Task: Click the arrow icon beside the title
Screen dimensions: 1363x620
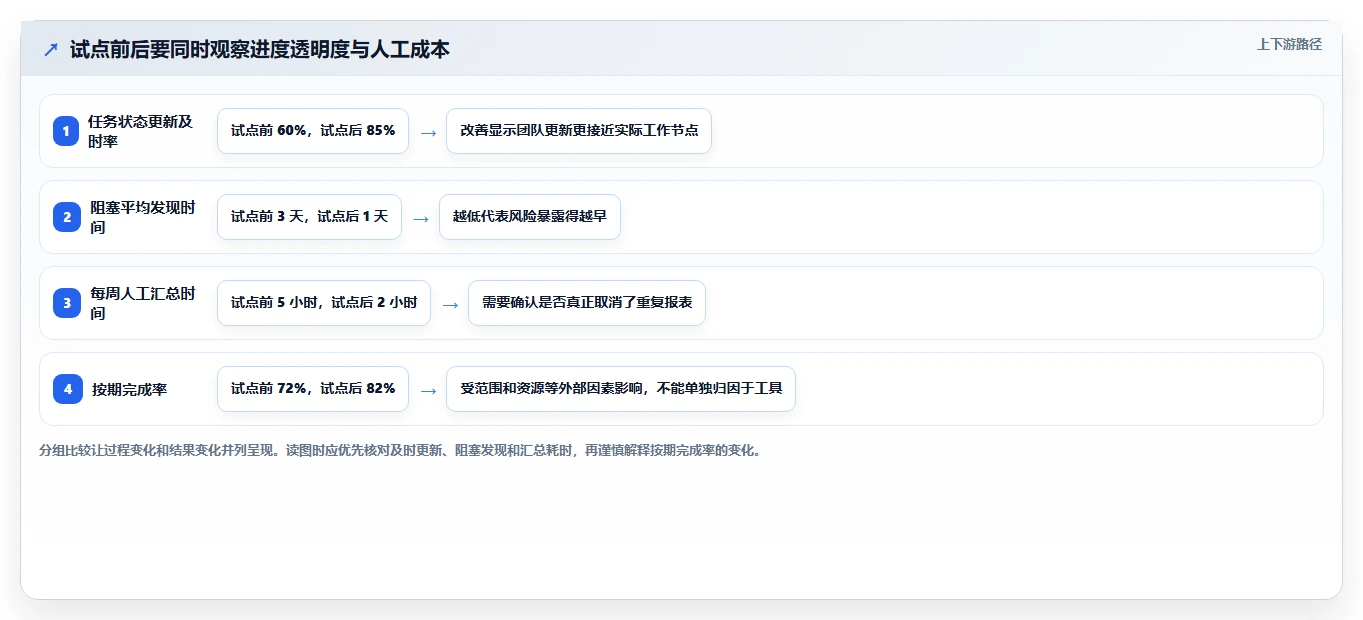Action: coord(50,50)
